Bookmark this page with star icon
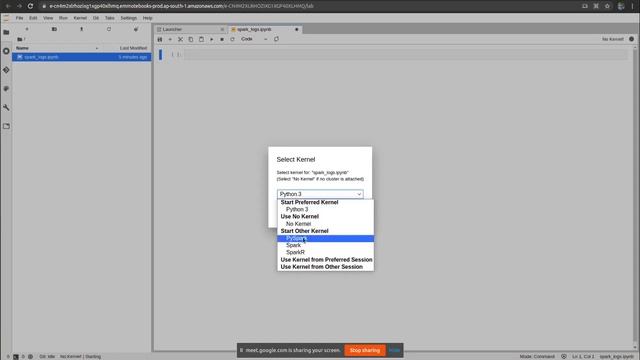Screen dimensions: 640x360 tap(607, 6)
